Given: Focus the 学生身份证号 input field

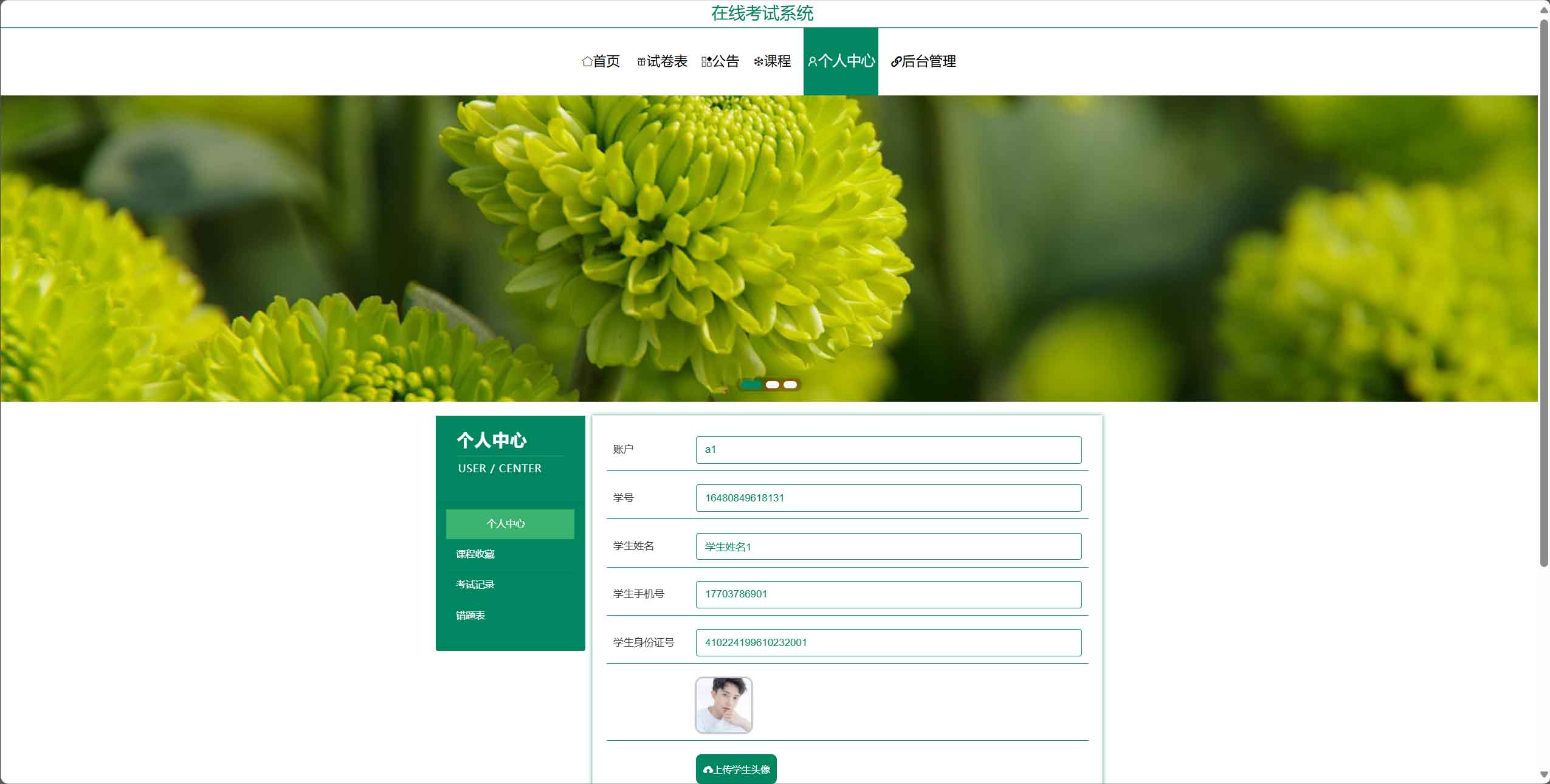Looking at the screenshot, I should pyautogui.click(x=889, y=642).
